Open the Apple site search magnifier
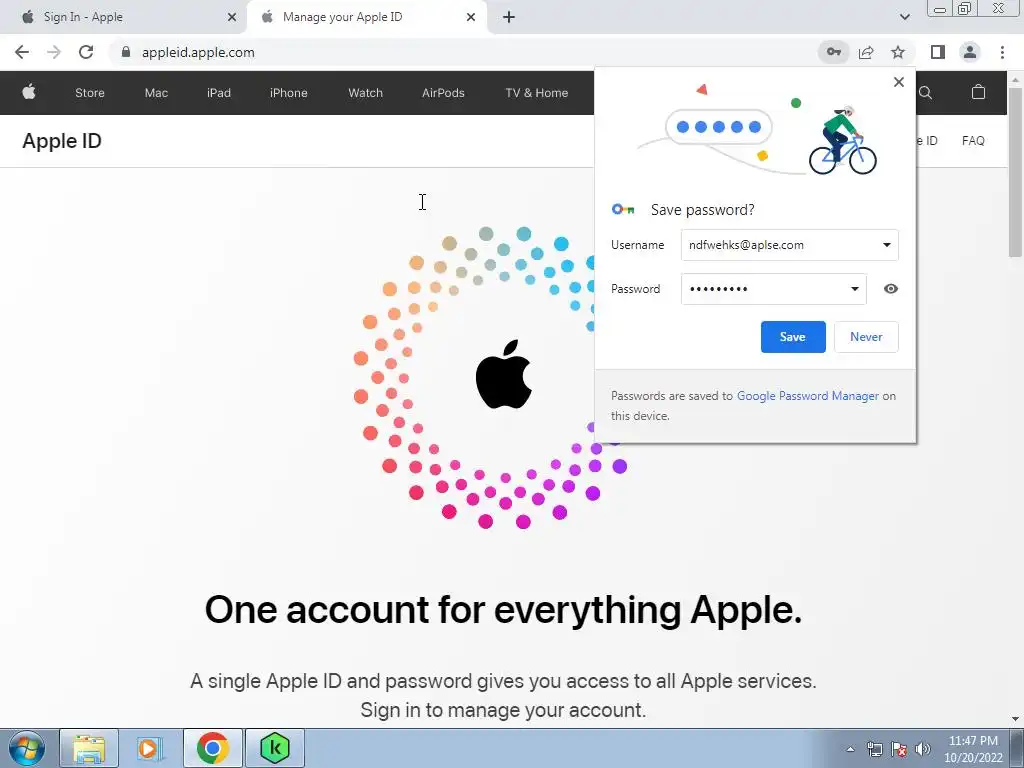1024x768 pixels. 925,93
